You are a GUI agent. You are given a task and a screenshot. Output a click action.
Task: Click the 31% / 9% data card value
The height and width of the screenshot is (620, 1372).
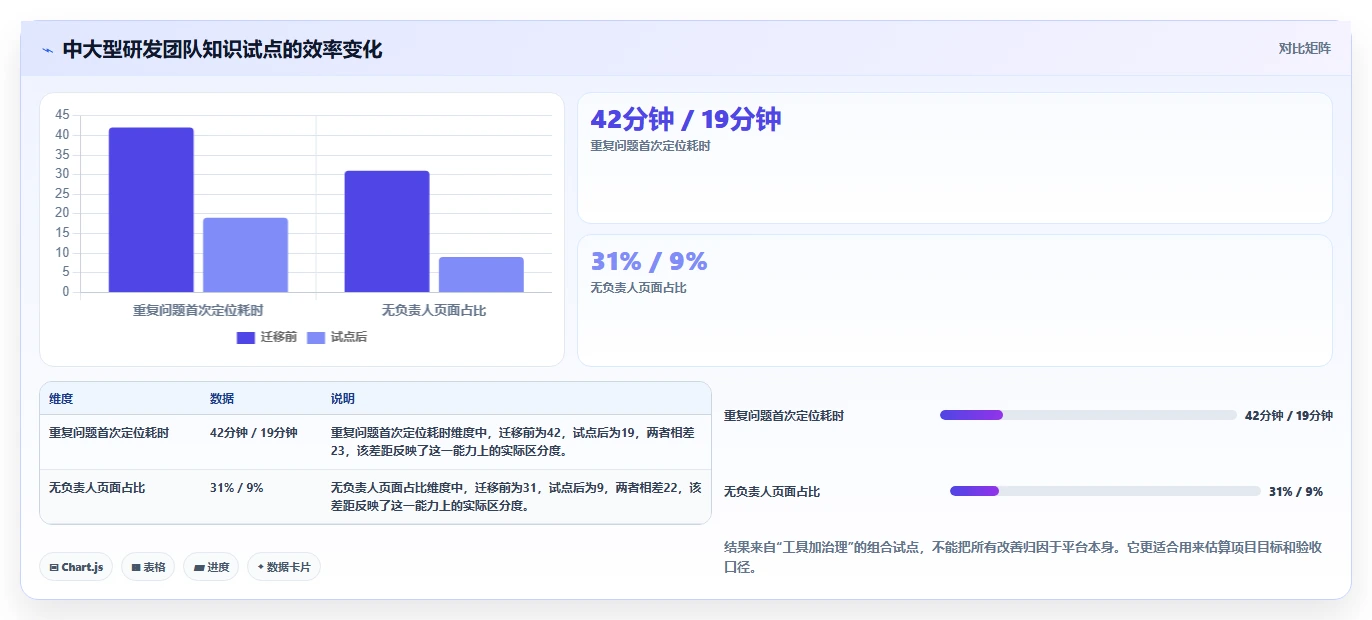pos(649,261)
